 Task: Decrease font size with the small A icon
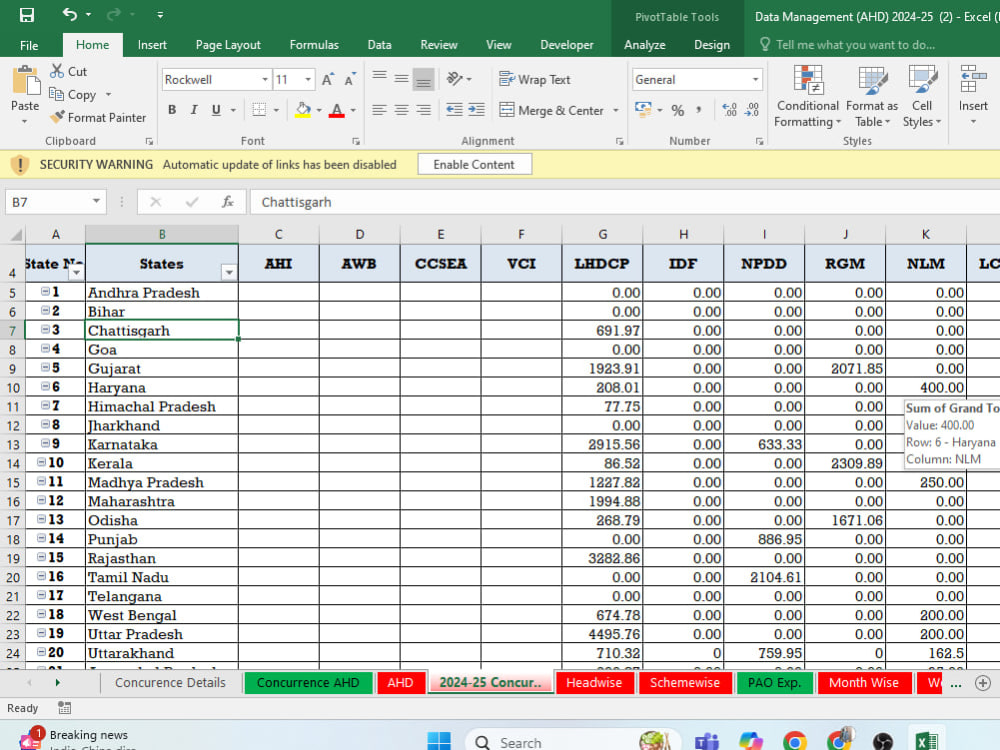pyautogui.click(x=349, y=80)
